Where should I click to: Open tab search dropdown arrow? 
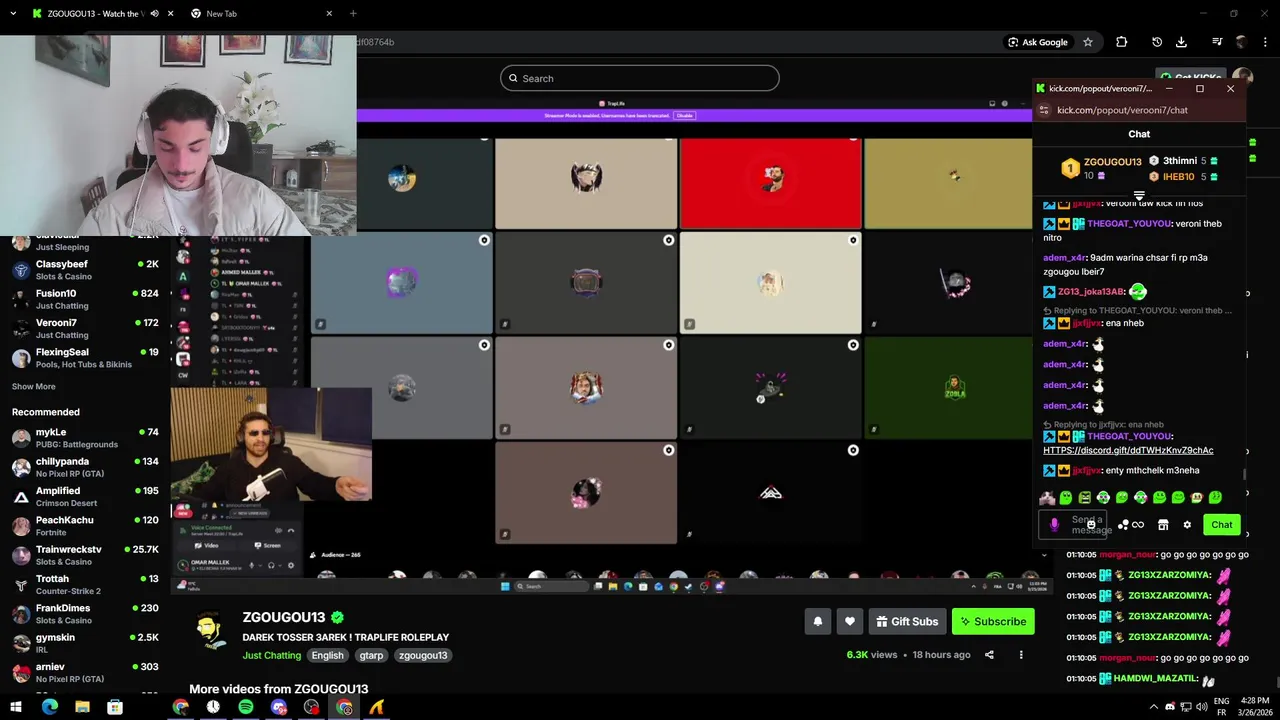pos(13,14)
